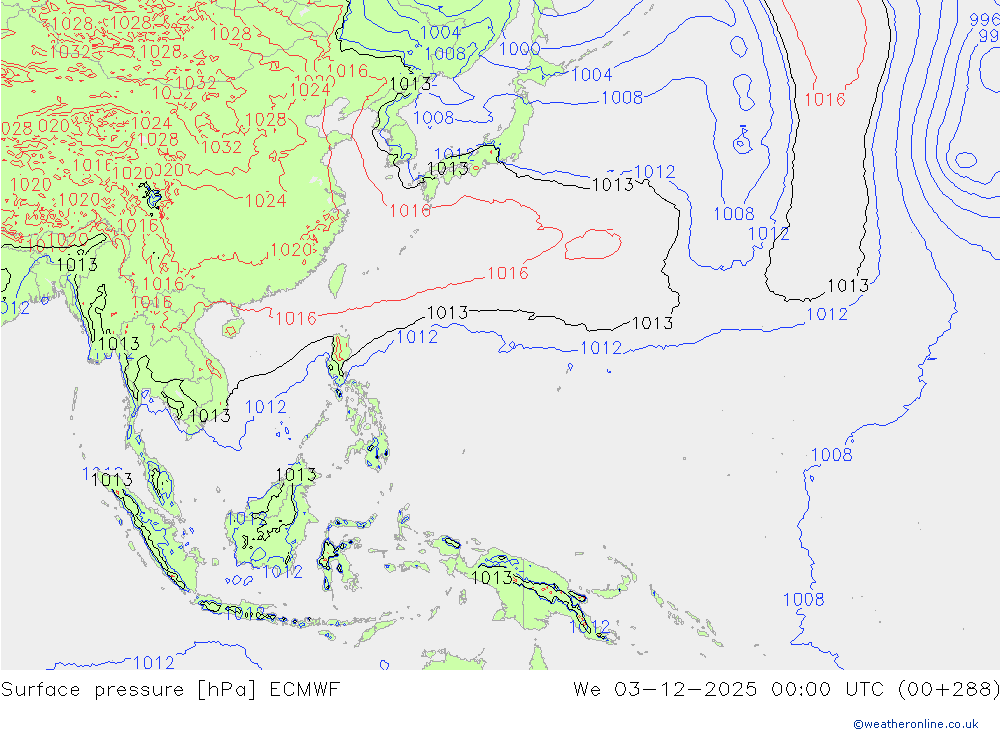Click the weatheronline.co.uk copyright link
Image resolution: width=1000 pixels, height=733 pixels.
pos(916,724)
